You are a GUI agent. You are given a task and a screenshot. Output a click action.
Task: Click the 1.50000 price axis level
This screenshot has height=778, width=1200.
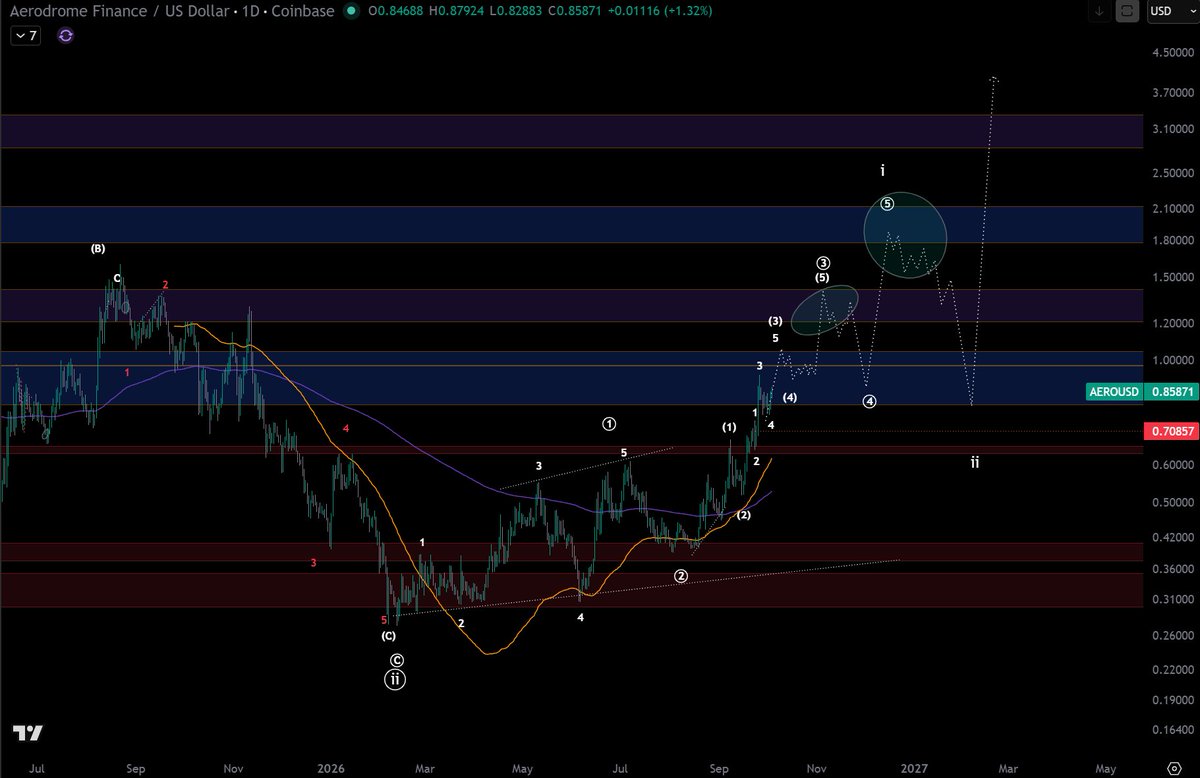pyautogui.click(x=1172, y=277)
